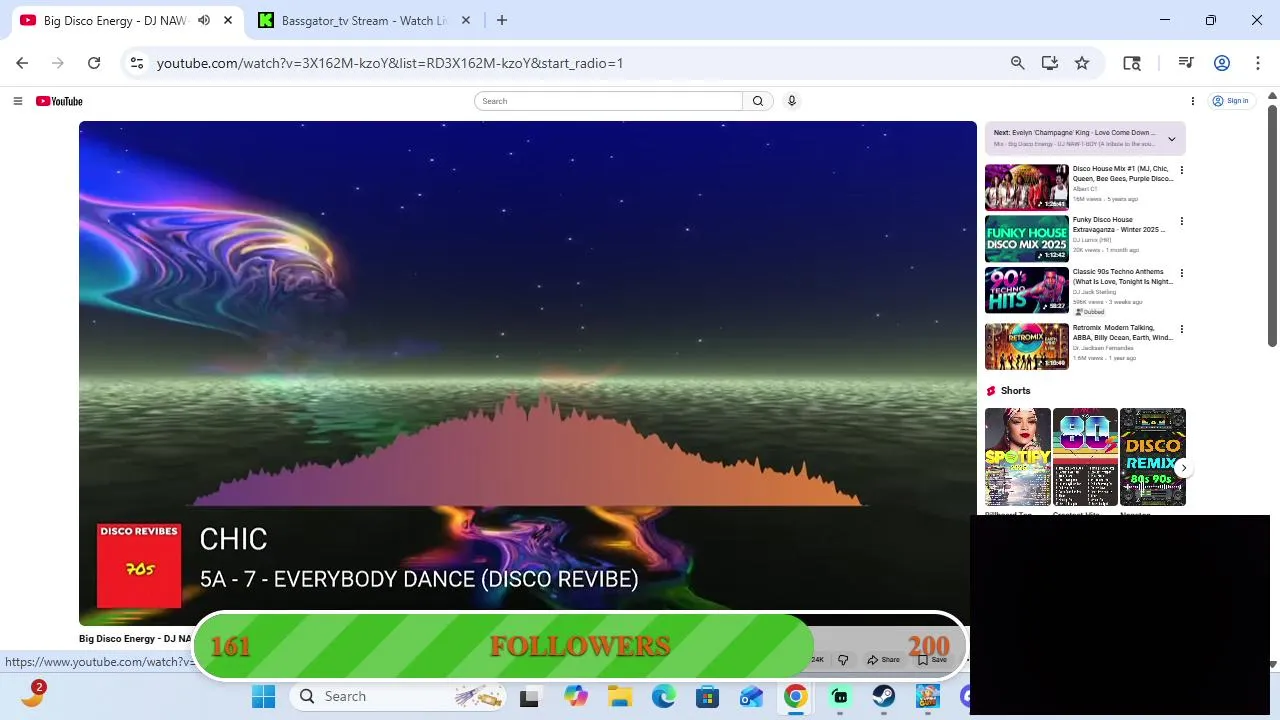Image resolution: width=1280 pixels, height=720 pixels.
Task: Open Outlook from taskbar
Action: click(x=752, y=697)
